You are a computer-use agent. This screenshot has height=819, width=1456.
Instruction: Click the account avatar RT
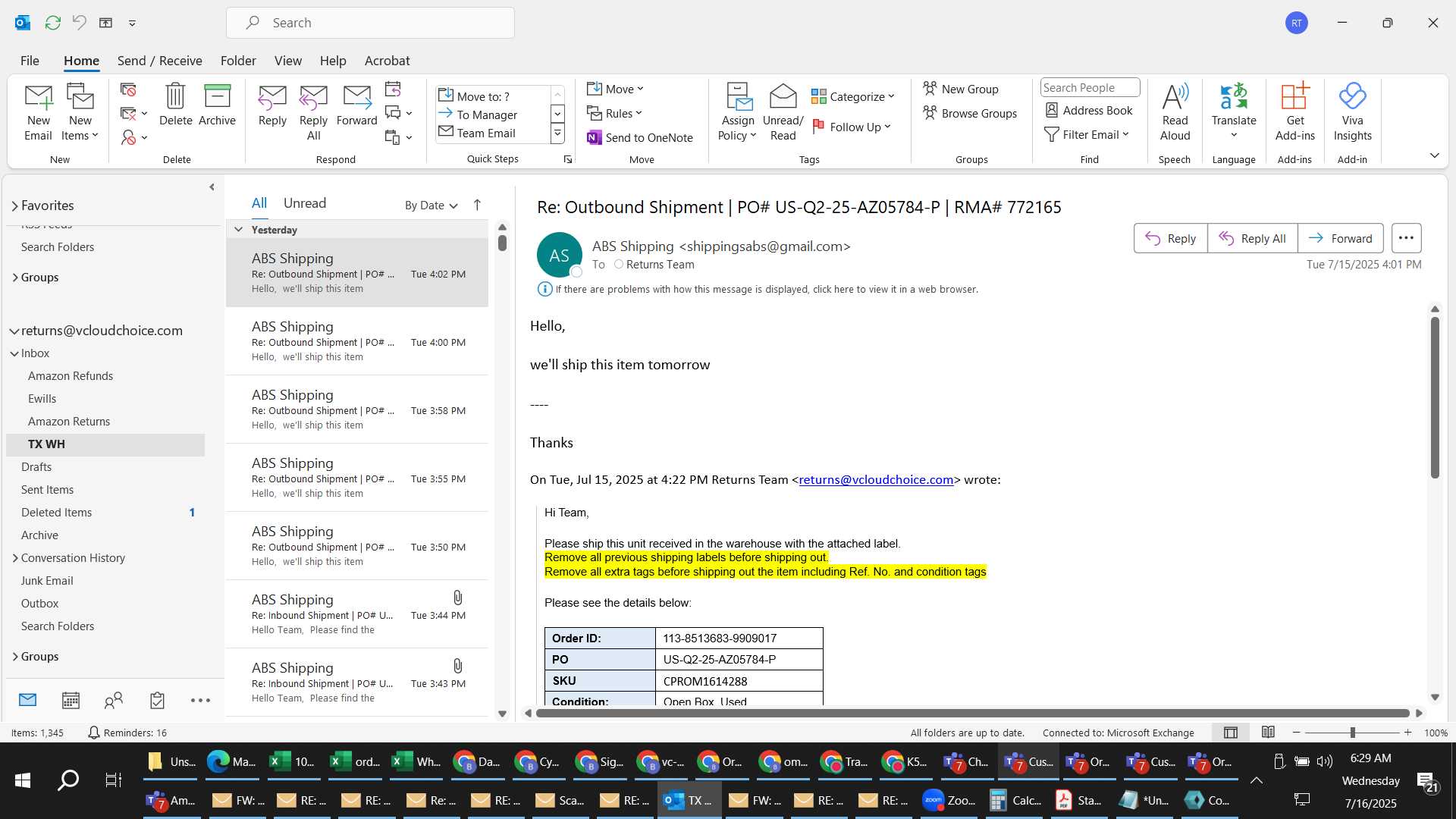tap(1297, 23)
